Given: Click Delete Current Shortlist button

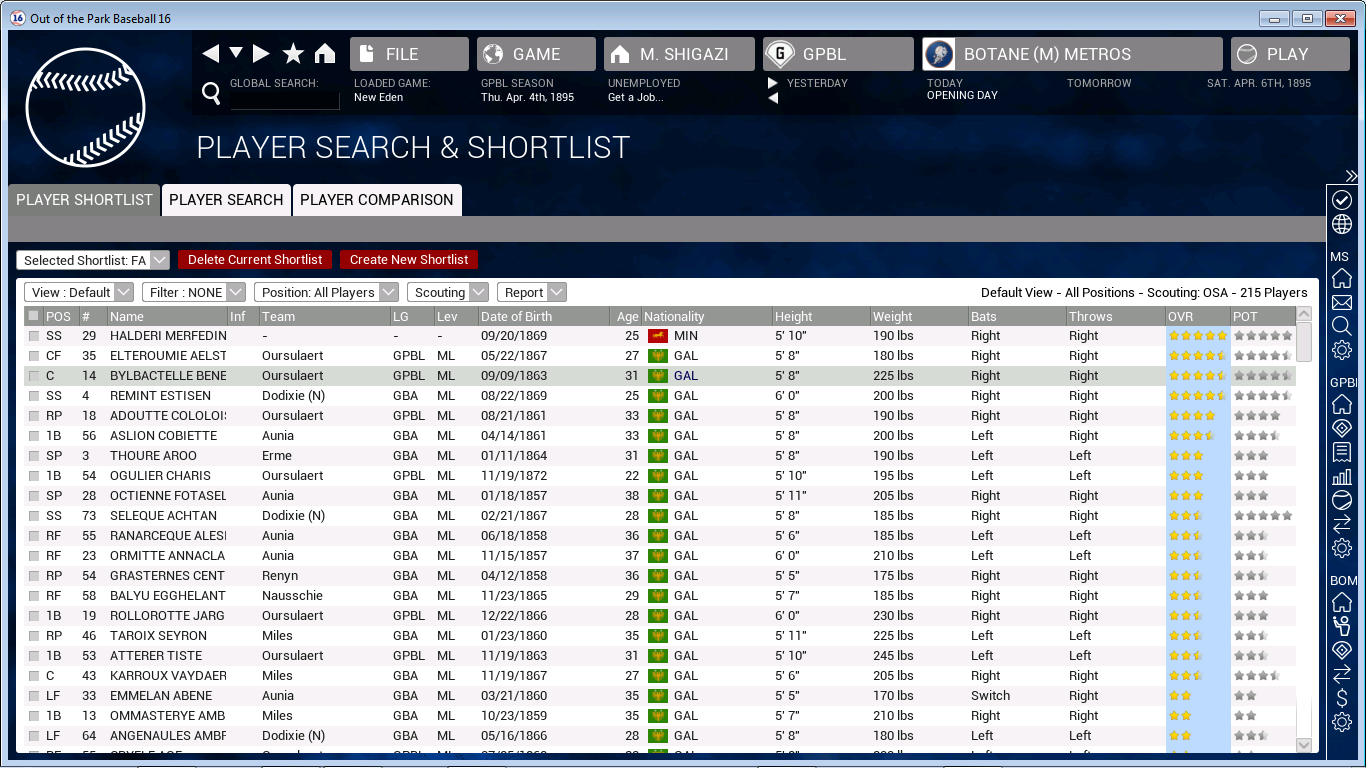Looking at the screenshot, I should click(255, 260).
